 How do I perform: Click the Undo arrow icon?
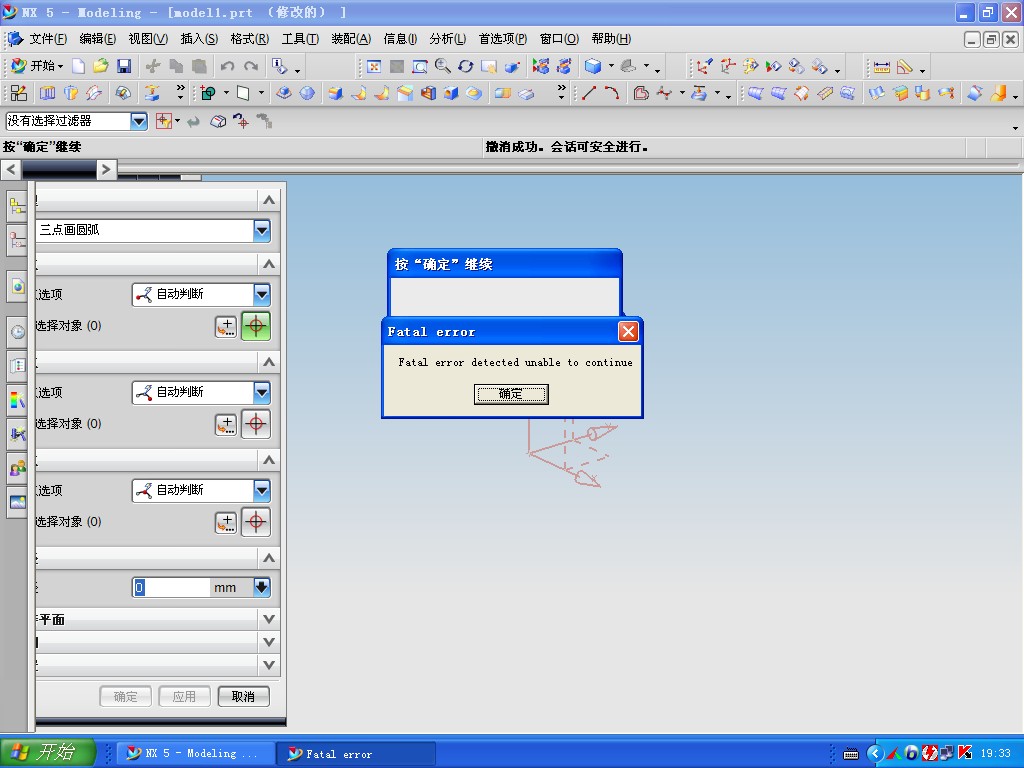[x=227, y=66]
